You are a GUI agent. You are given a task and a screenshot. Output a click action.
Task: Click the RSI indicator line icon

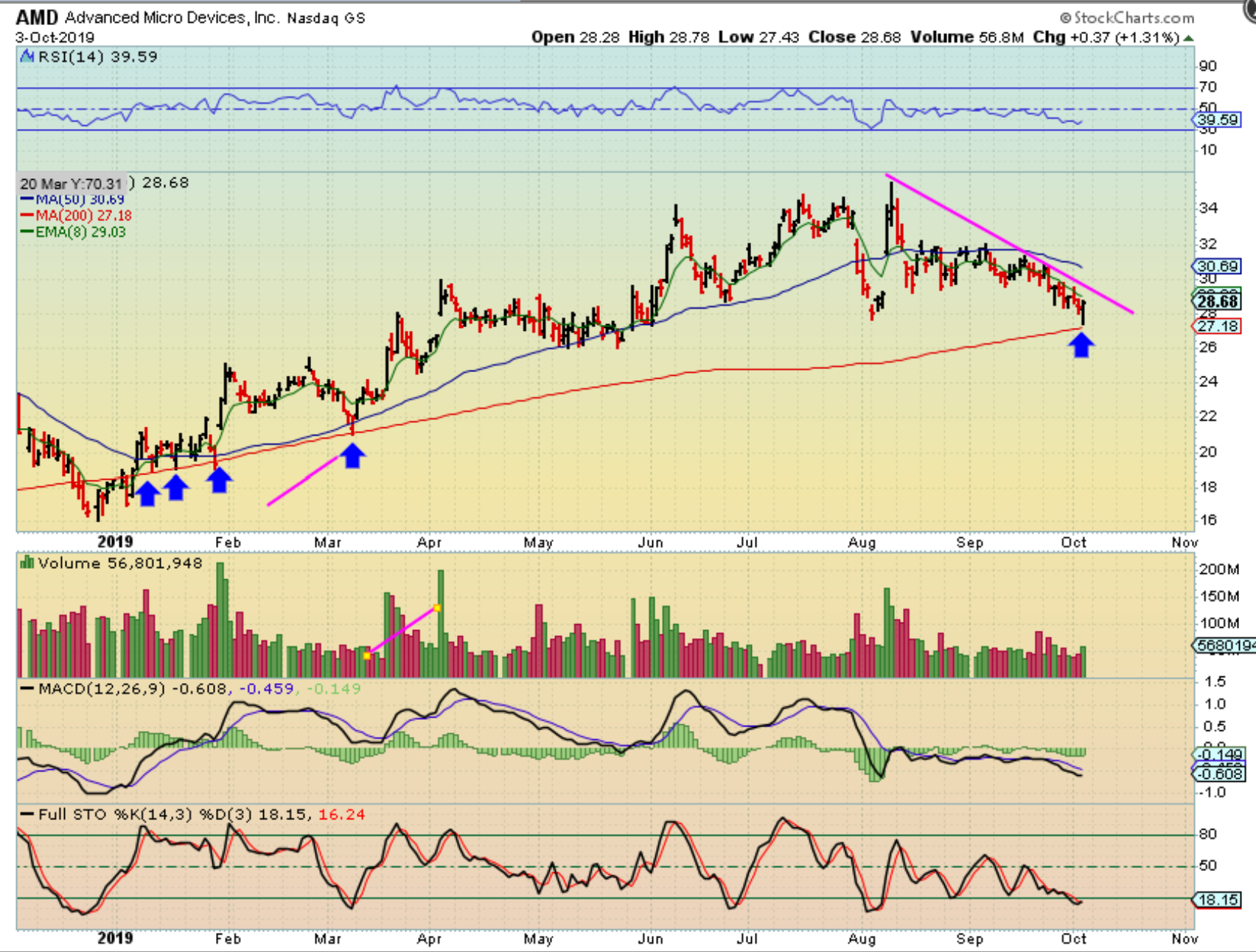[27, 57]
